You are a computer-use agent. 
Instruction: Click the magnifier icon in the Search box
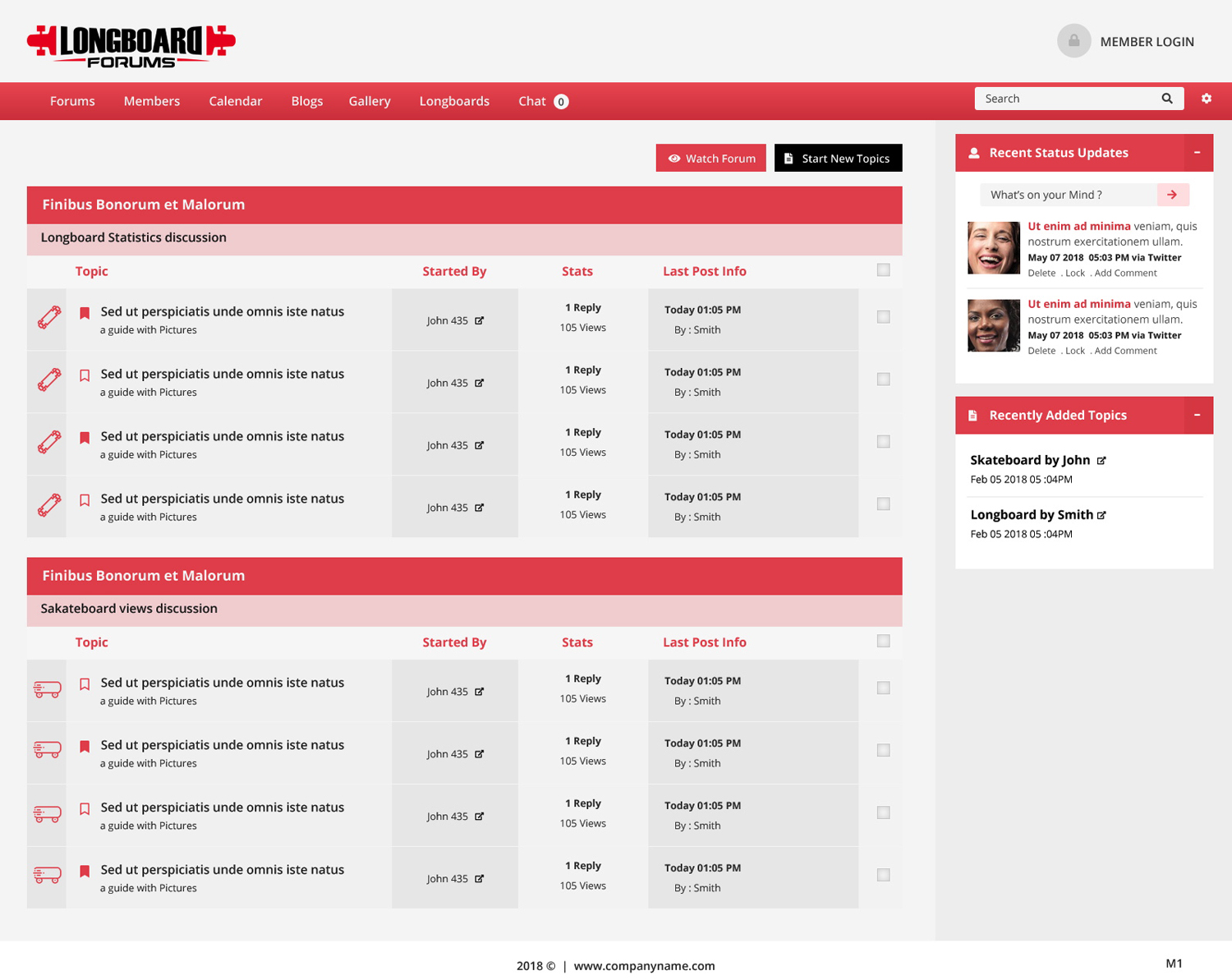(1167, 99)
